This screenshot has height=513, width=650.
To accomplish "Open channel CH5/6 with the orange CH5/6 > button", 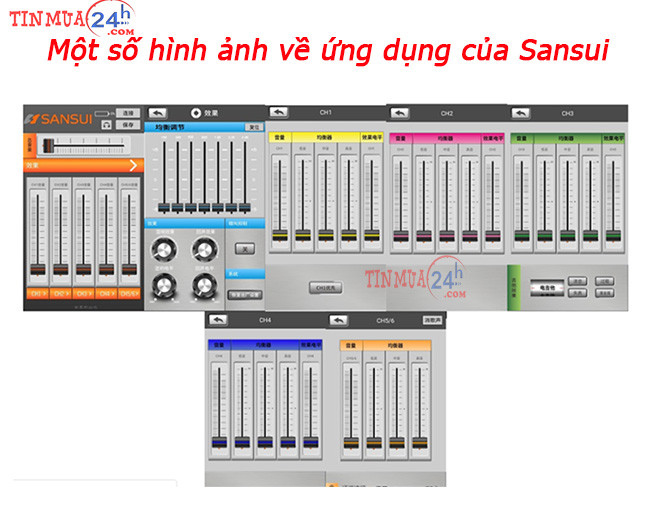I will (x=129, y=293).
